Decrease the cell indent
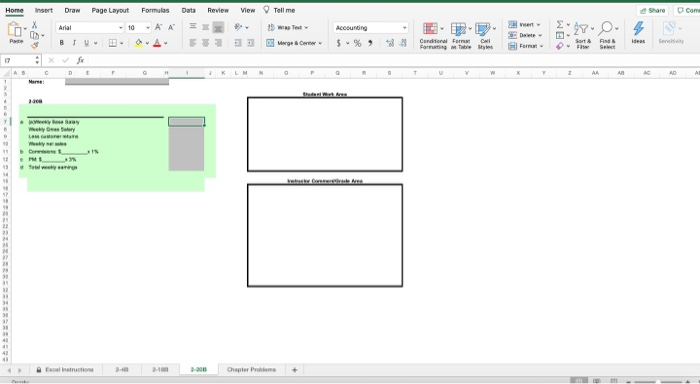Image resolution: width=700 pixels, height=384 pixels. tap(238, 43)
